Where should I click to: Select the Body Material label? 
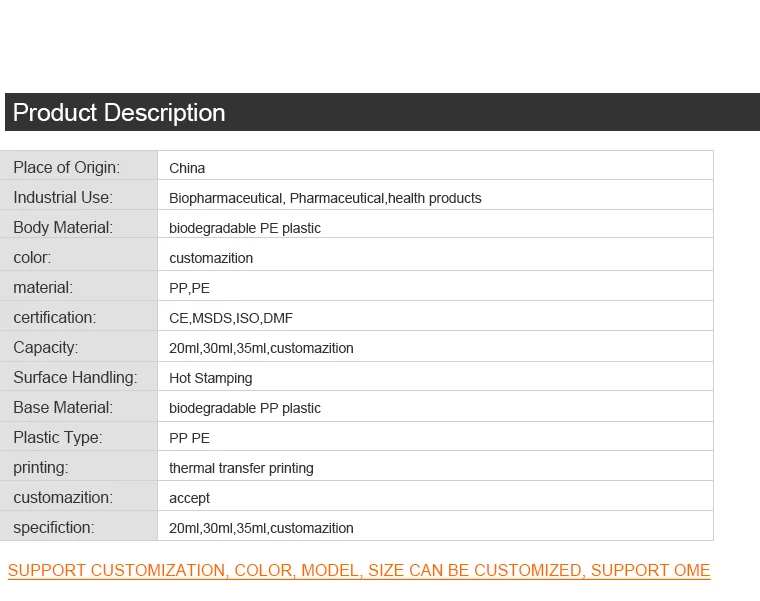click(63, 227)
